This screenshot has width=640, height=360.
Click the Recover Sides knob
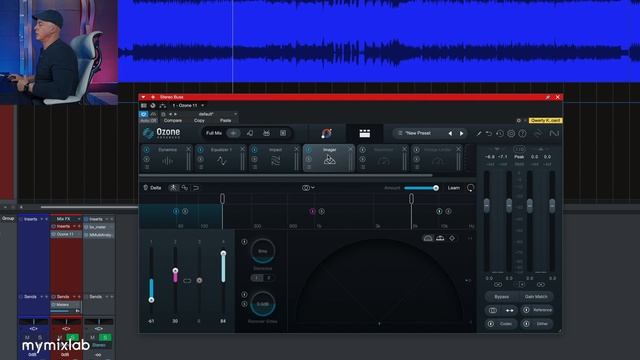tap(262, 304)
